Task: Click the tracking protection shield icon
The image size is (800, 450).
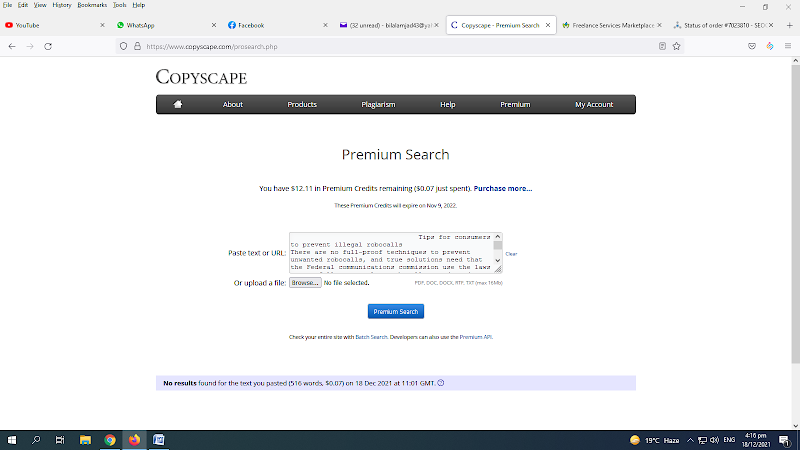Action: (123, 46)
